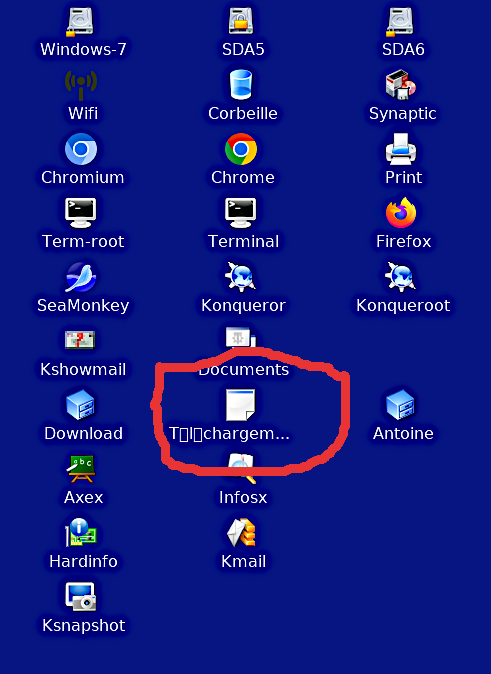Image resolution: width=491 pixels, height=674 pixels.
Task: Open the Antoine folder icon
Action: [401, 404]
